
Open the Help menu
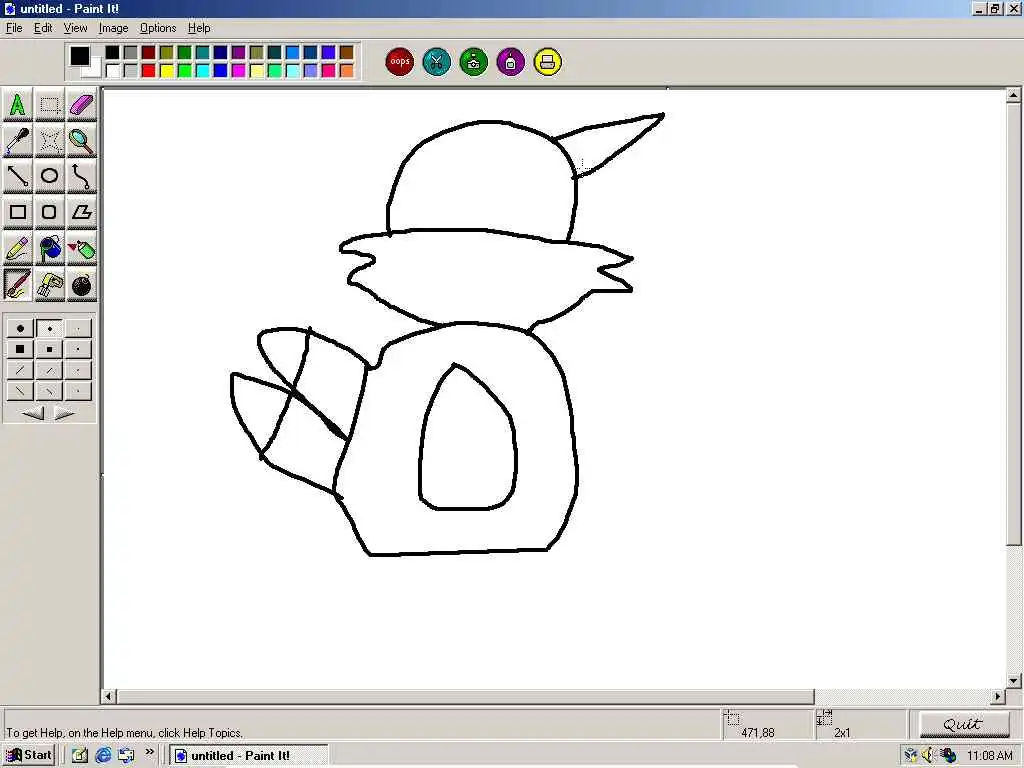[x=199, y=28]
